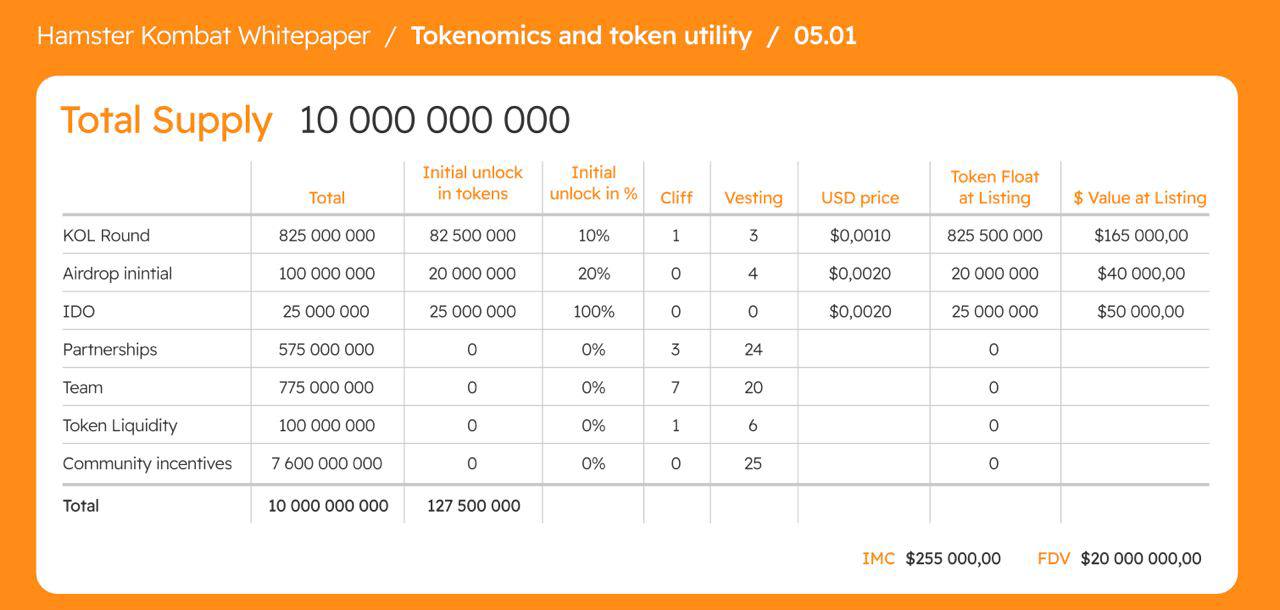Viewport: 1280px width, 610px height.
Task: Select the Airdrop inintial row label
Action: (x=119, y=274)
